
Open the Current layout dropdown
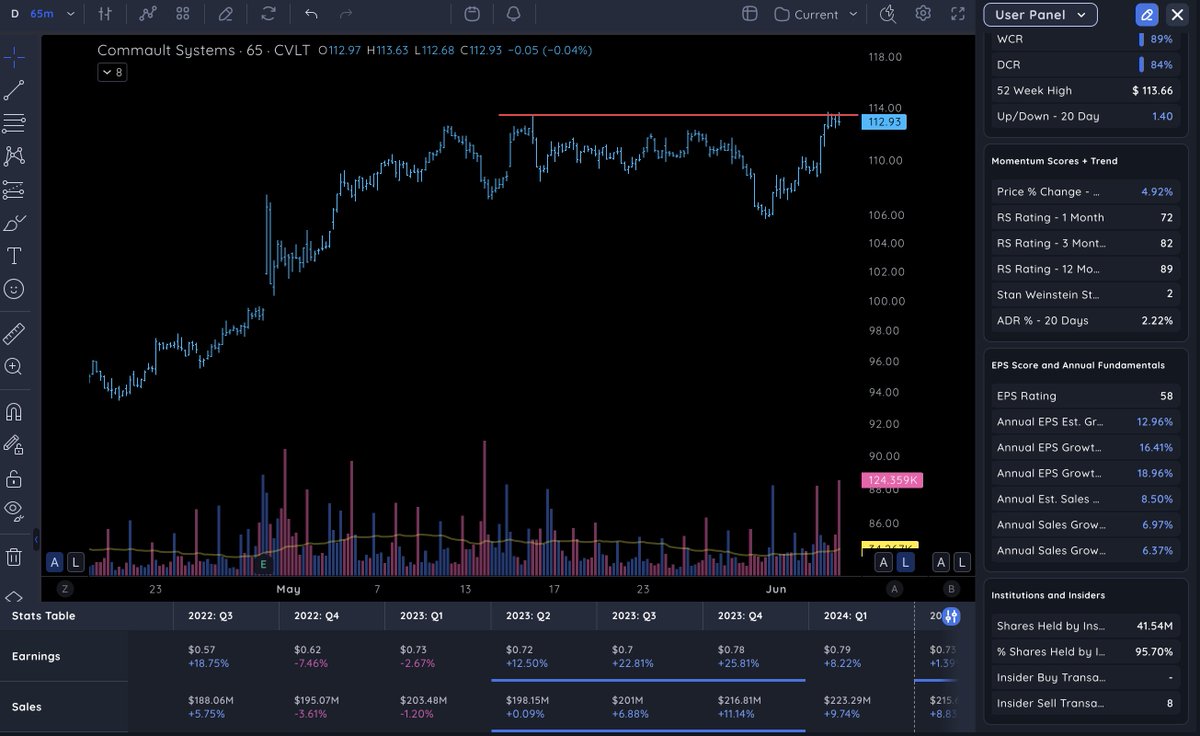pos(815,14)
